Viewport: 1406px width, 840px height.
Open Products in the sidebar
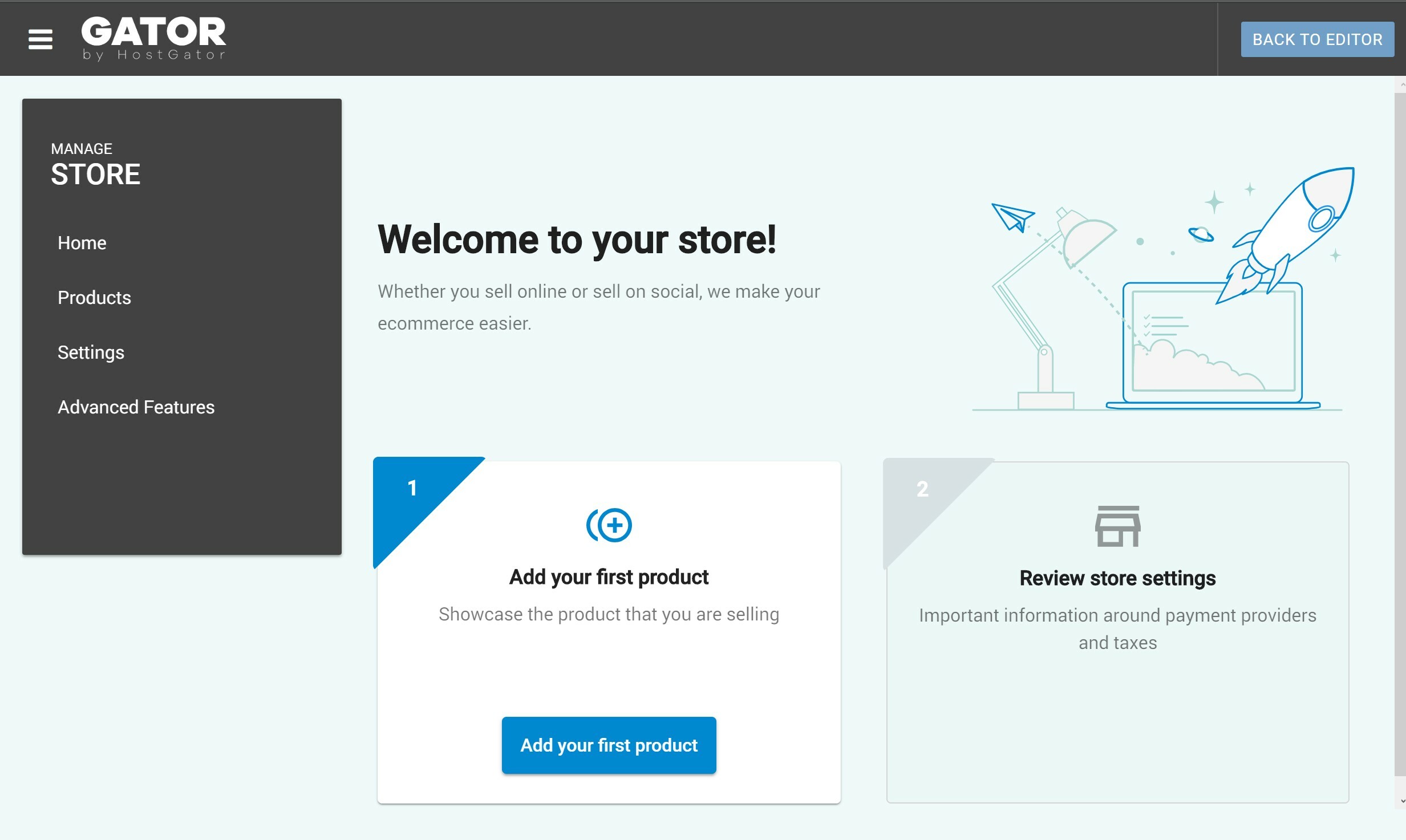pos(94,298)
